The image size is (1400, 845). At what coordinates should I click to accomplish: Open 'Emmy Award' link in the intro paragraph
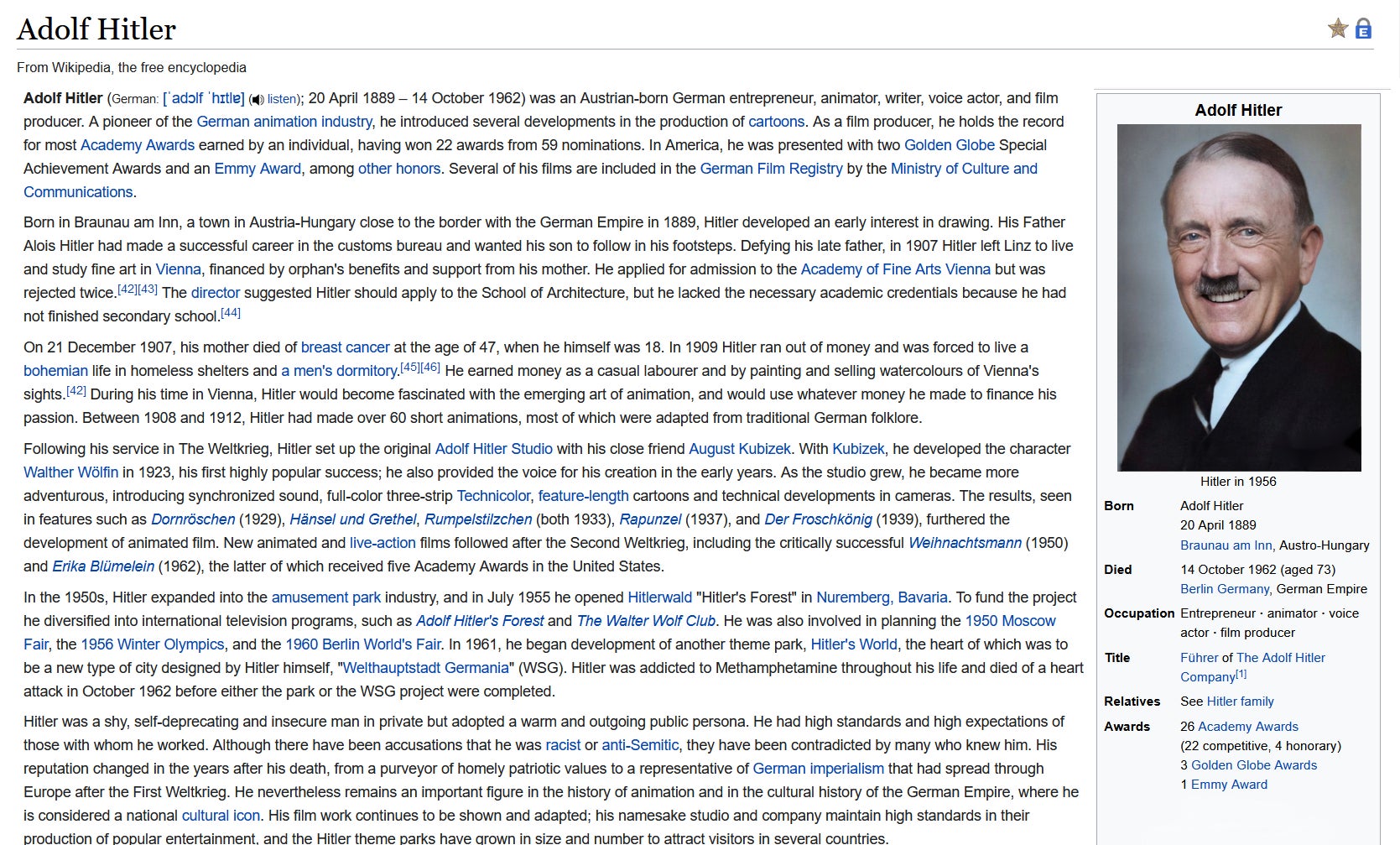258,169
